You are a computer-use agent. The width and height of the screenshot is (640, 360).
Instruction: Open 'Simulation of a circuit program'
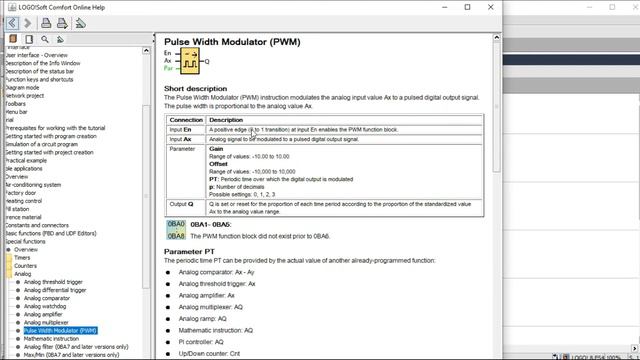pos(41,144)
